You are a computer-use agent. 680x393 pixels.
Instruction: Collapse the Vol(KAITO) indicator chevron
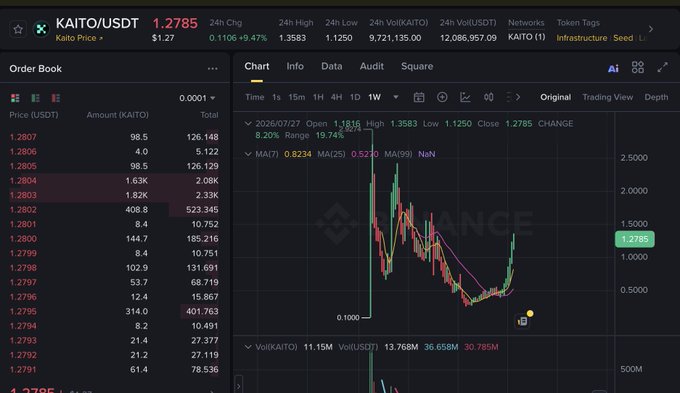248,347
